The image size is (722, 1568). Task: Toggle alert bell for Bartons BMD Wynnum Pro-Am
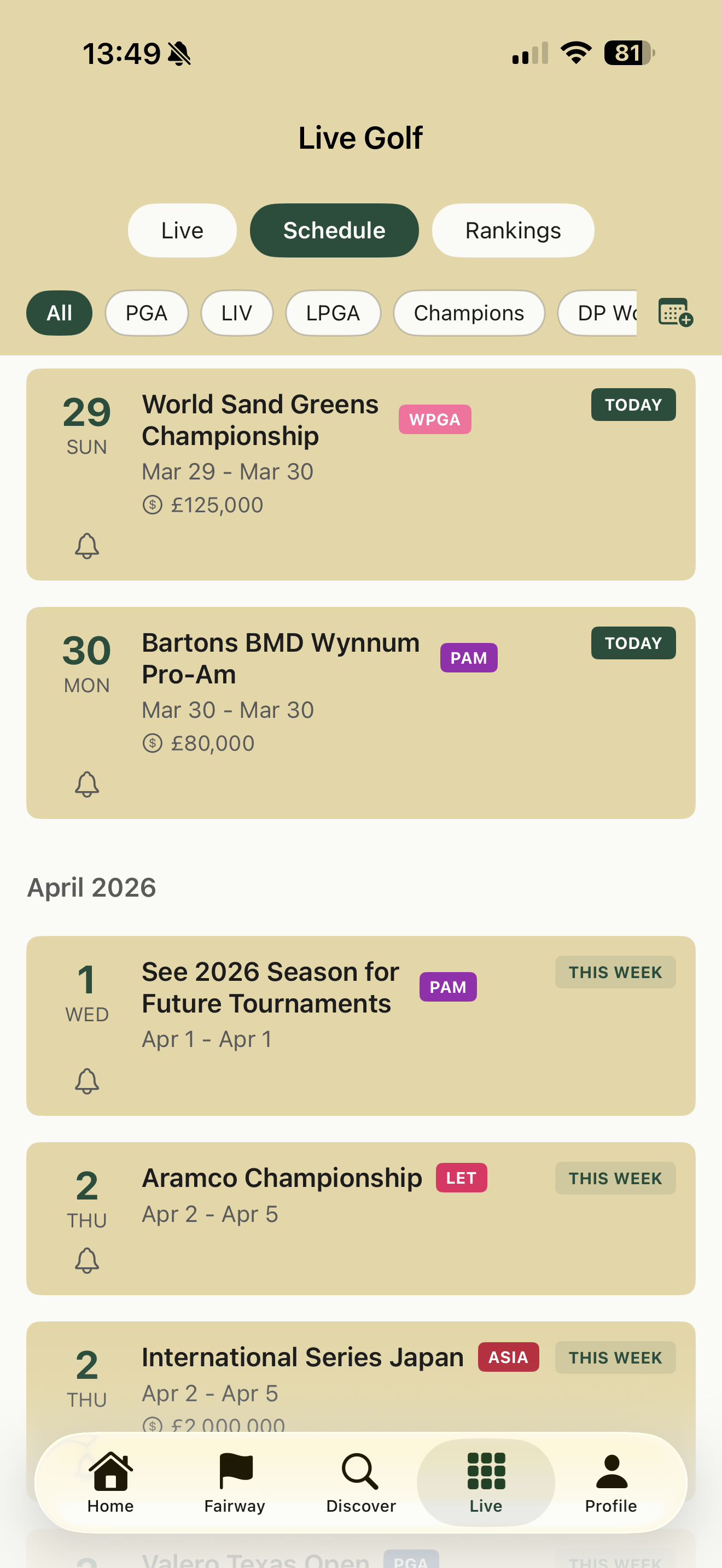coord(87,784)
